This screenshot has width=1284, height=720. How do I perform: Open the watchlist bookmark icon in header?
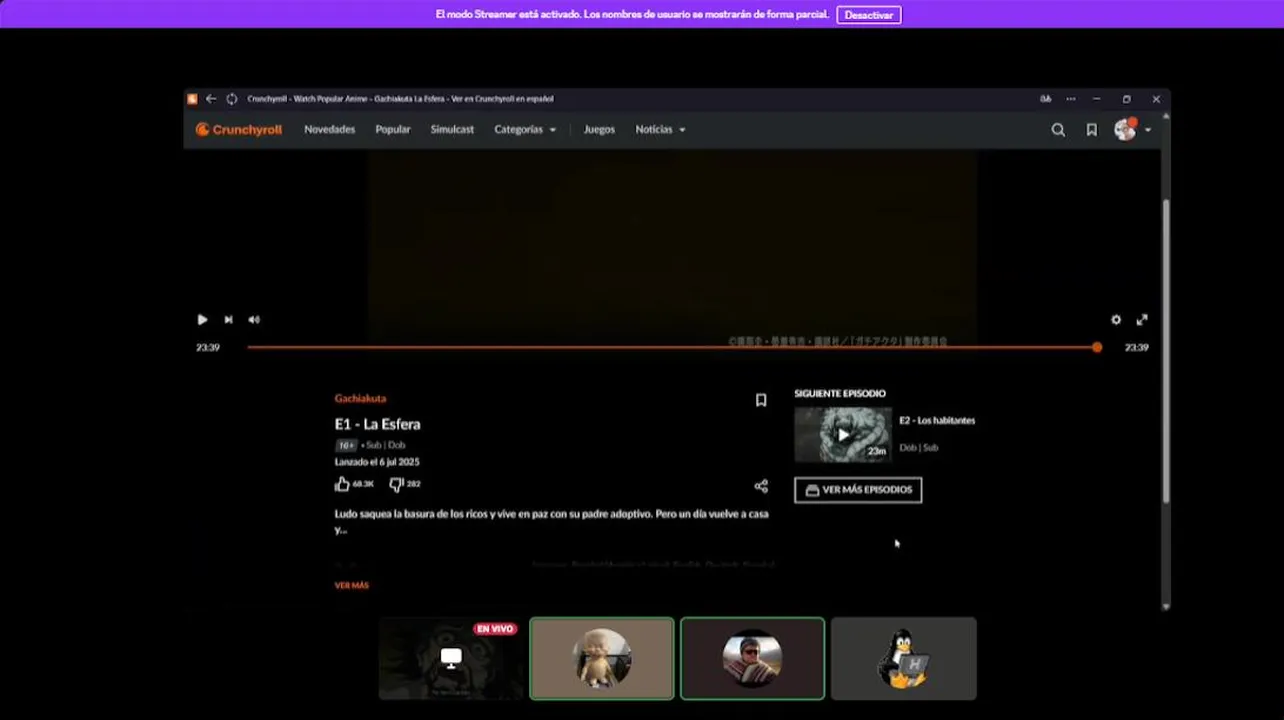pyautogui.click(x=1091, y=130)
